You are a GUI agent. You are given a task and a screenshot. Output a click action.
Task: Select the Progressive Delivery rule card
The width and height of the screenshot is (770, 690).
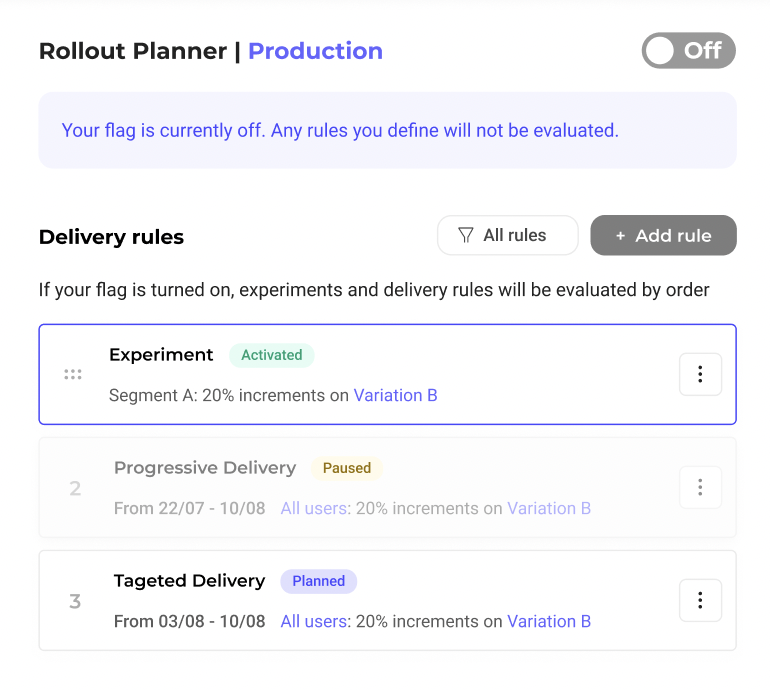click(387, 487)
